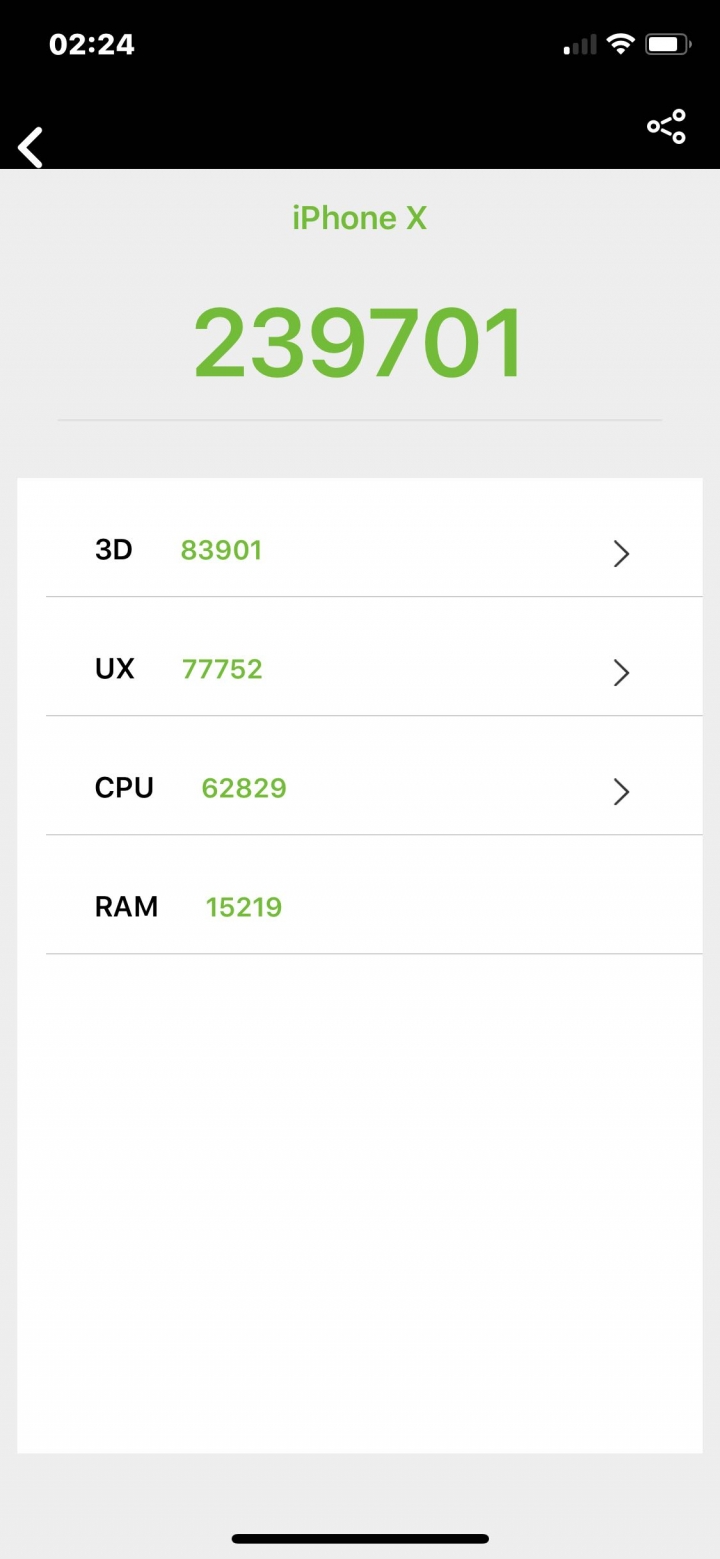The width and height of the screenshot is (720, 1559).
Task: Tap the 15219 RAM score
Action: point(244,907)
